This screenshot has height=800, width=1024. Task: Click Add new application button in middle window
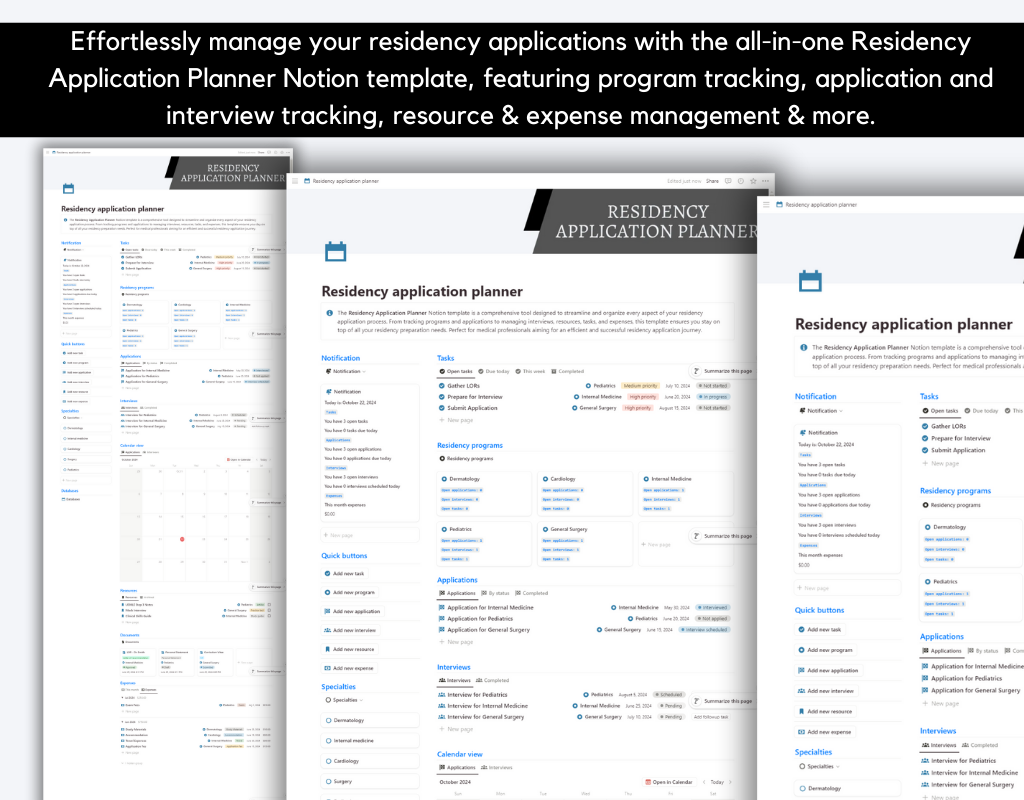click(353, 611)
